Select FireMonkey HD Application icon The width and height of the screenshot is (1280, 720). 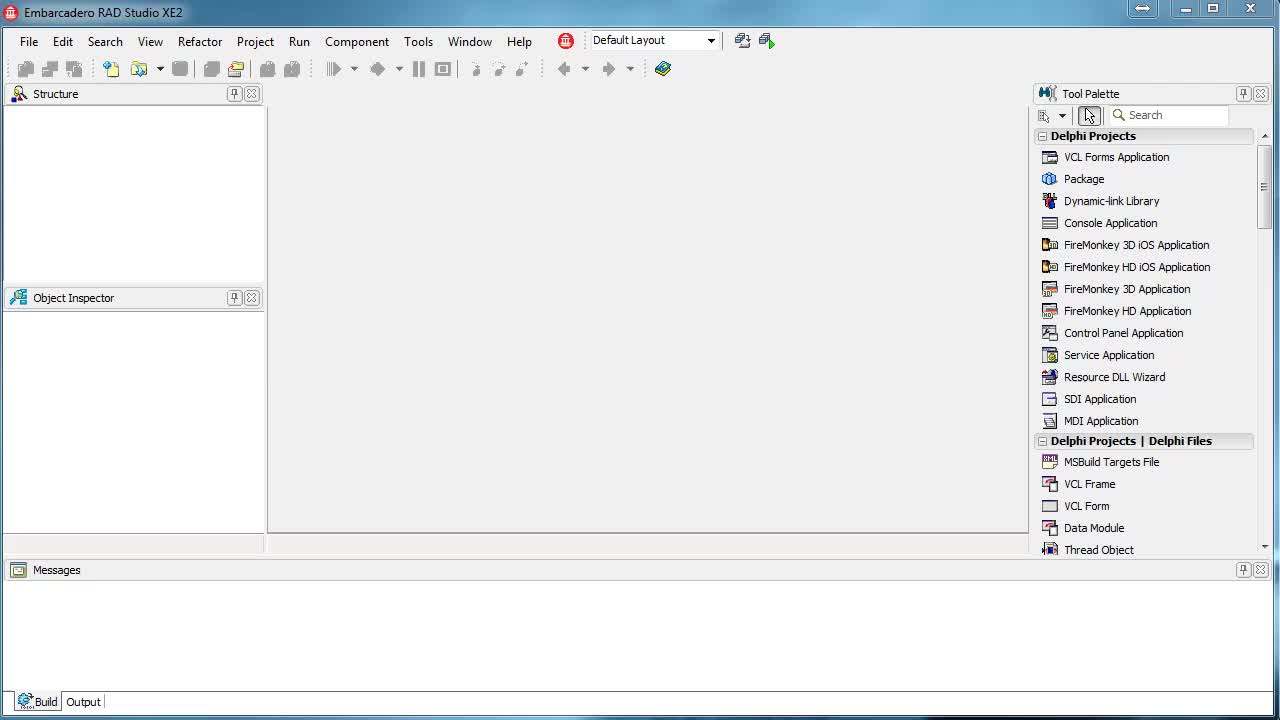pos(1049,311)
